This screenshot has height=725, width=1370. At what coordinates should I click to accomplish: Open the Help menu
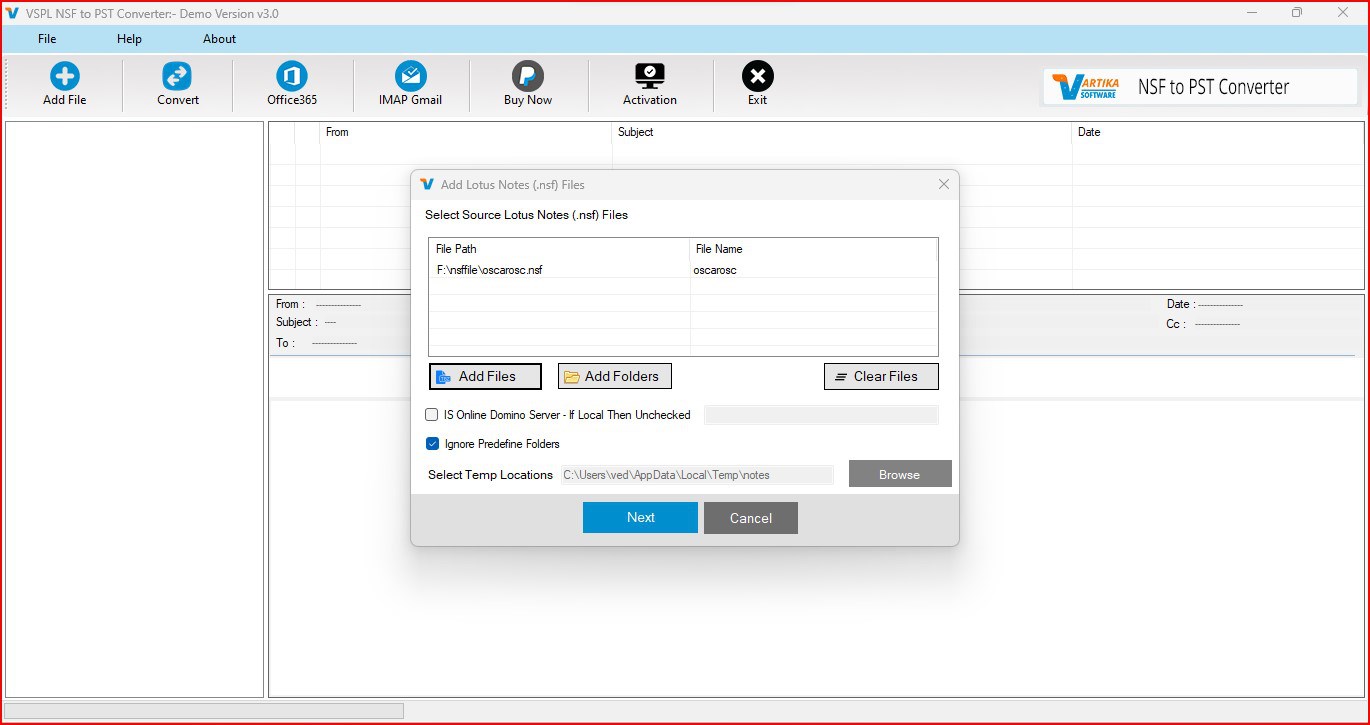(128, 39)
